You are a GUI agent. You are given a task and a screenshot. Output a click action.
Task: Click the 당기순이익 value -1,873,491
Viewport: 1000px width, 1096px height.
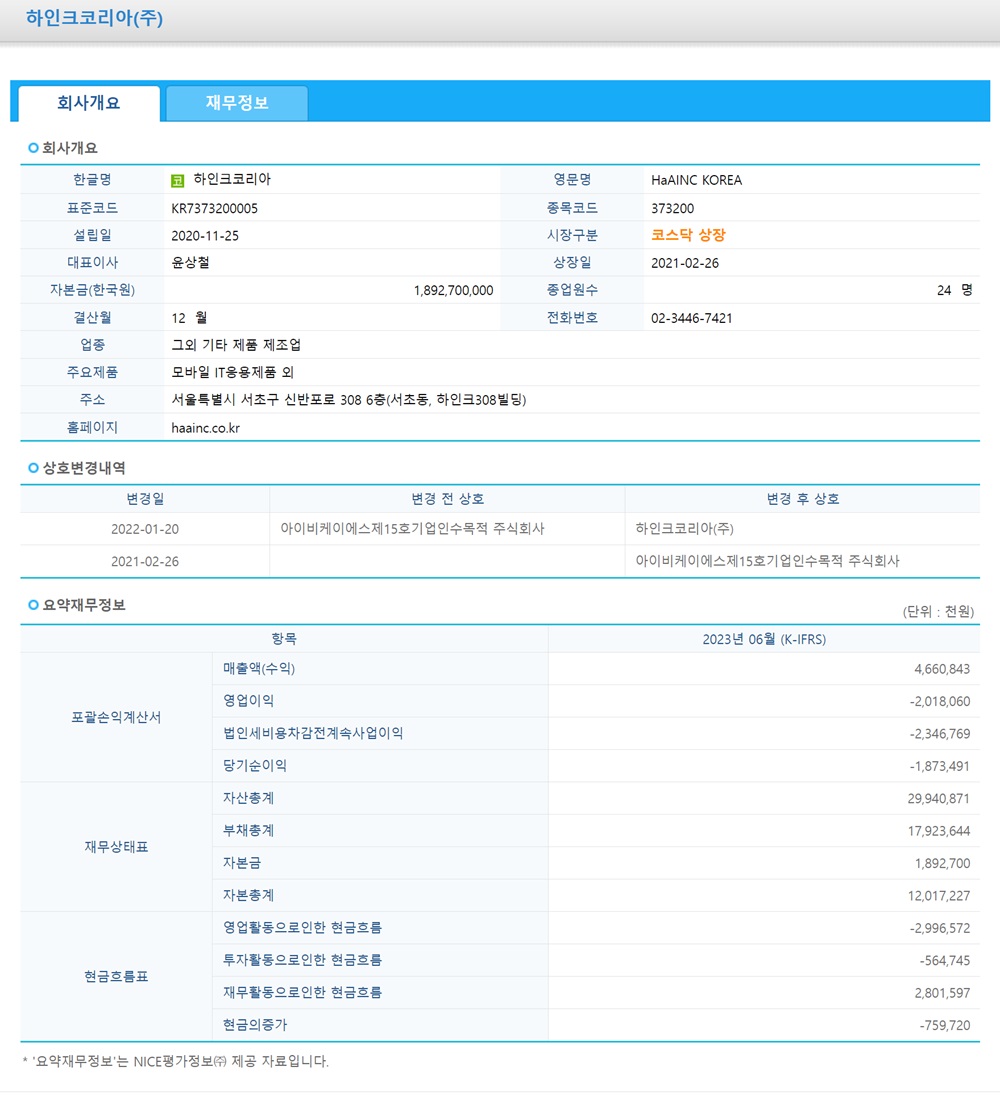[940, 766]
